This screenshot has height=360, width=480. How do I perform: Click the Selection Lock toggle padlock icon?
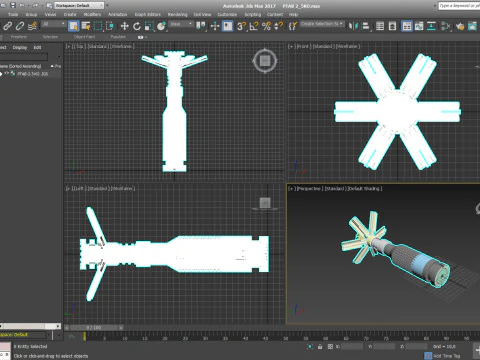pos(320,347)
